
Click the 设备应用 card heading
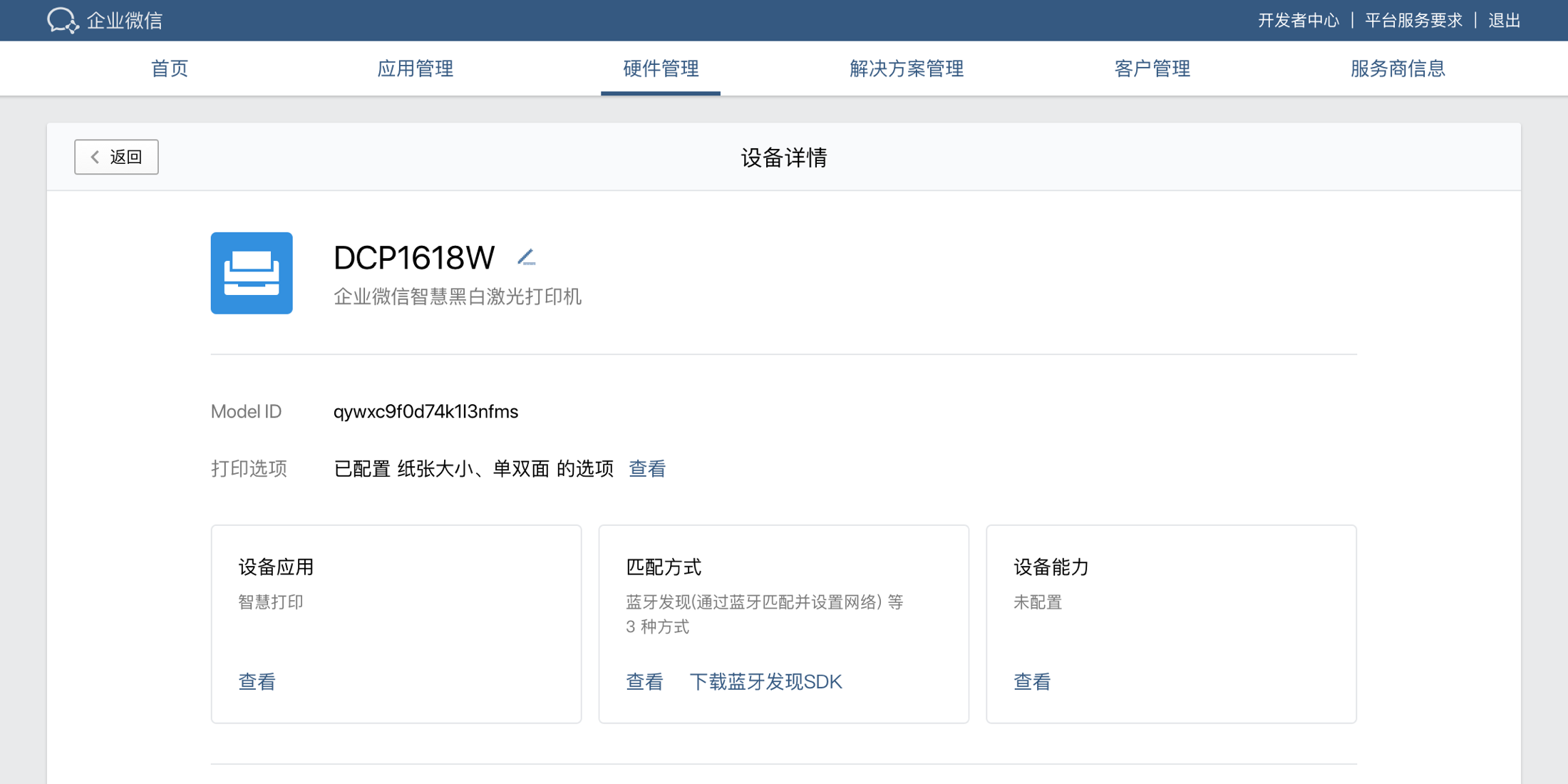click(x=277, y=567)
